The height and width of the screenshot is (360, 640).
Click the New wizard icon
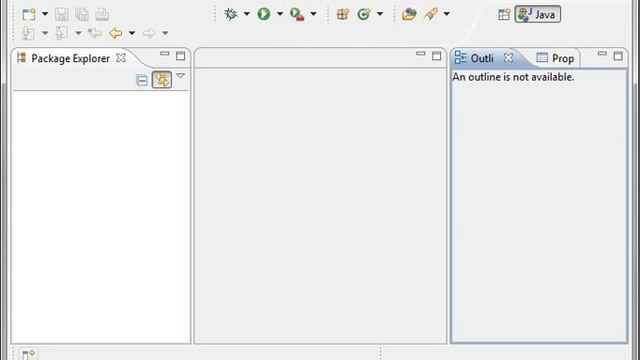[29, 15]
